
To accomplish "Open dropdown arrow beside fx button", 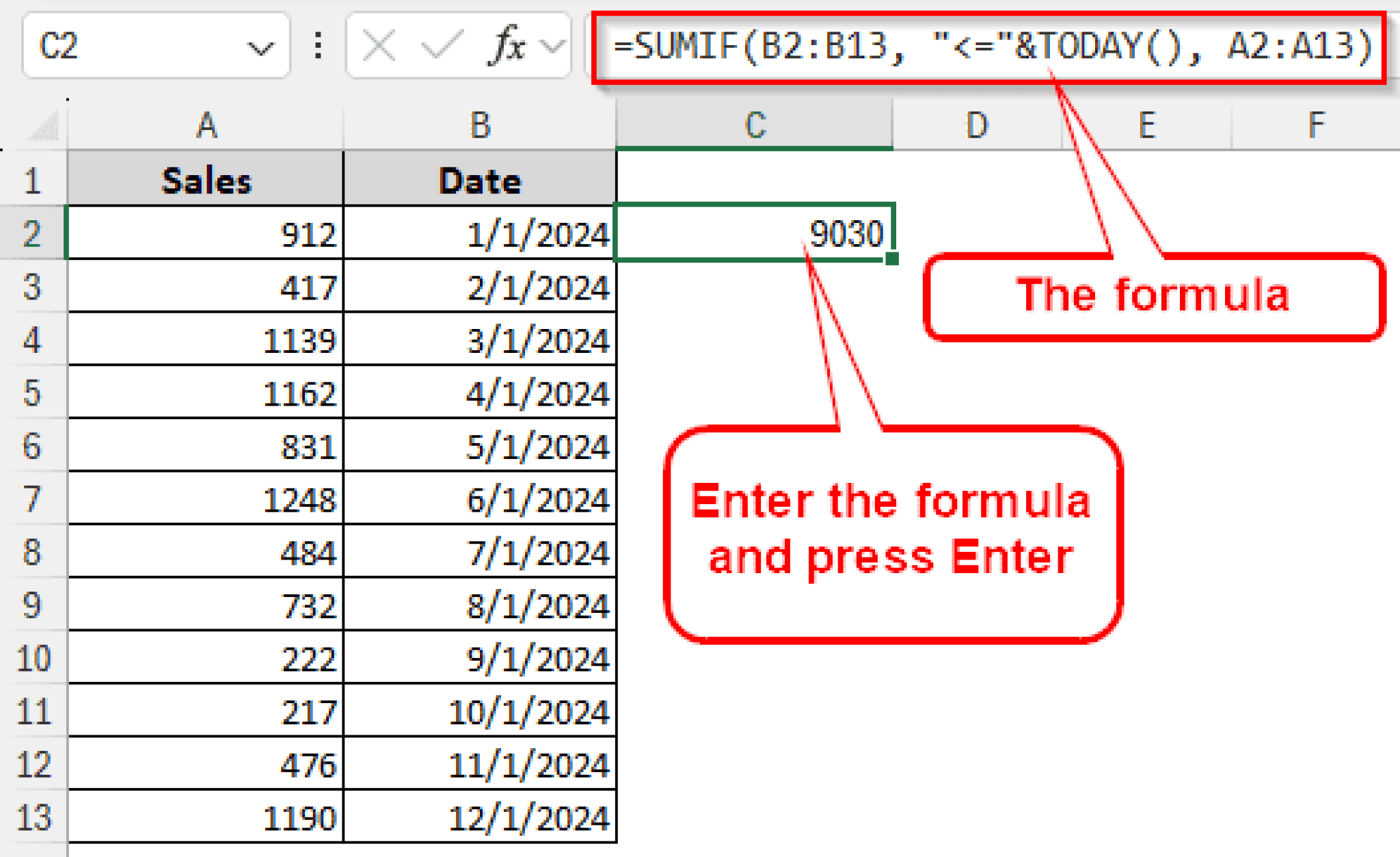I will point(552,47).
